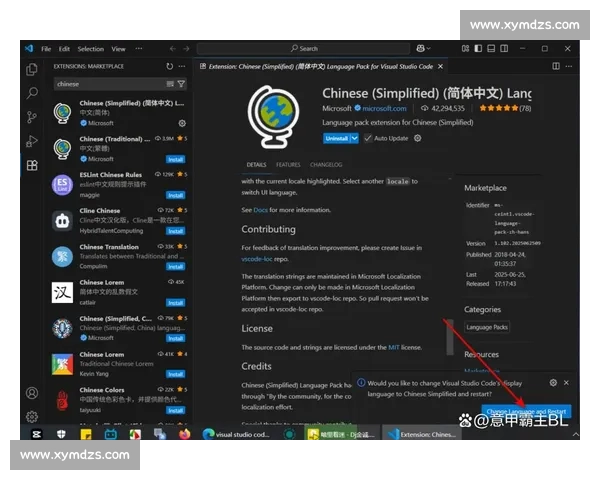Install Chinese Colors extension

[x=176, y=410]
